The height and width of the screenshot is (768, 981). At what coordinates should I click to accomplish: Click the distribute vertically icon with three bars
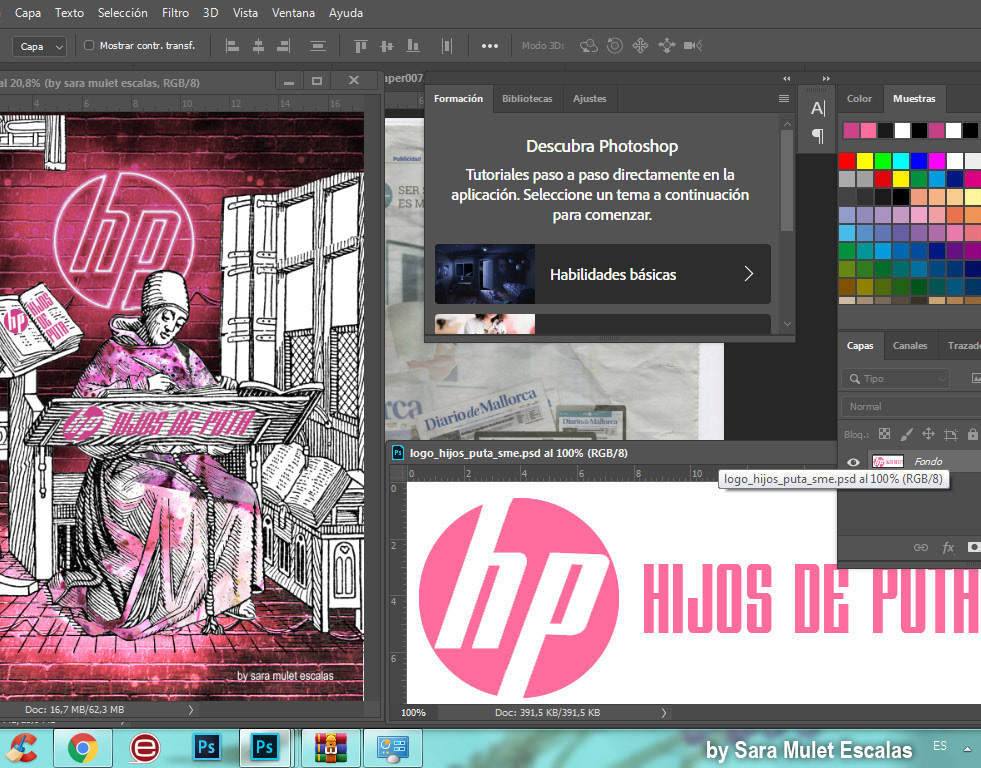(x=318, y=46)
